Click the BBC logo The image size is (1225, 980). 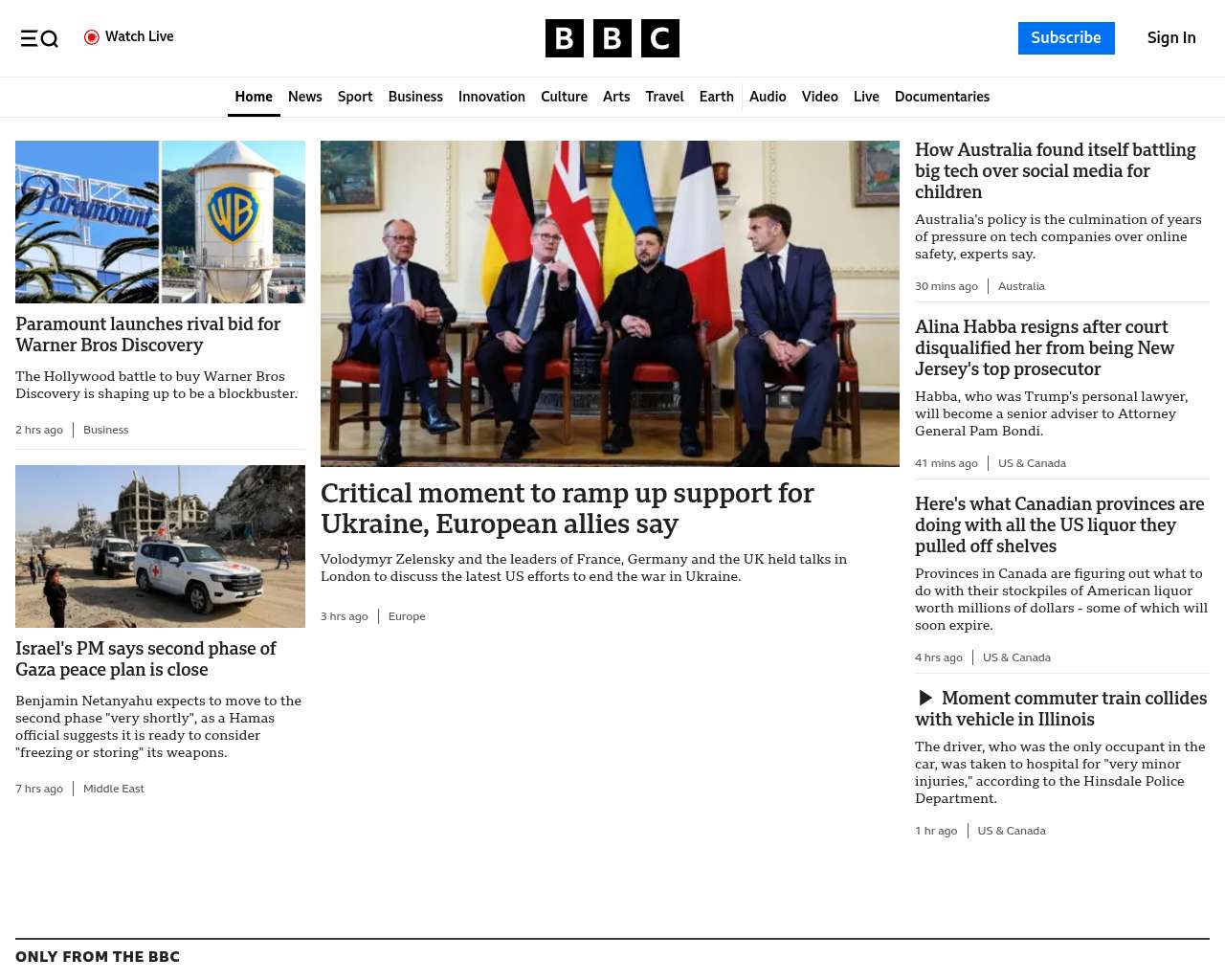coord(612,38)
